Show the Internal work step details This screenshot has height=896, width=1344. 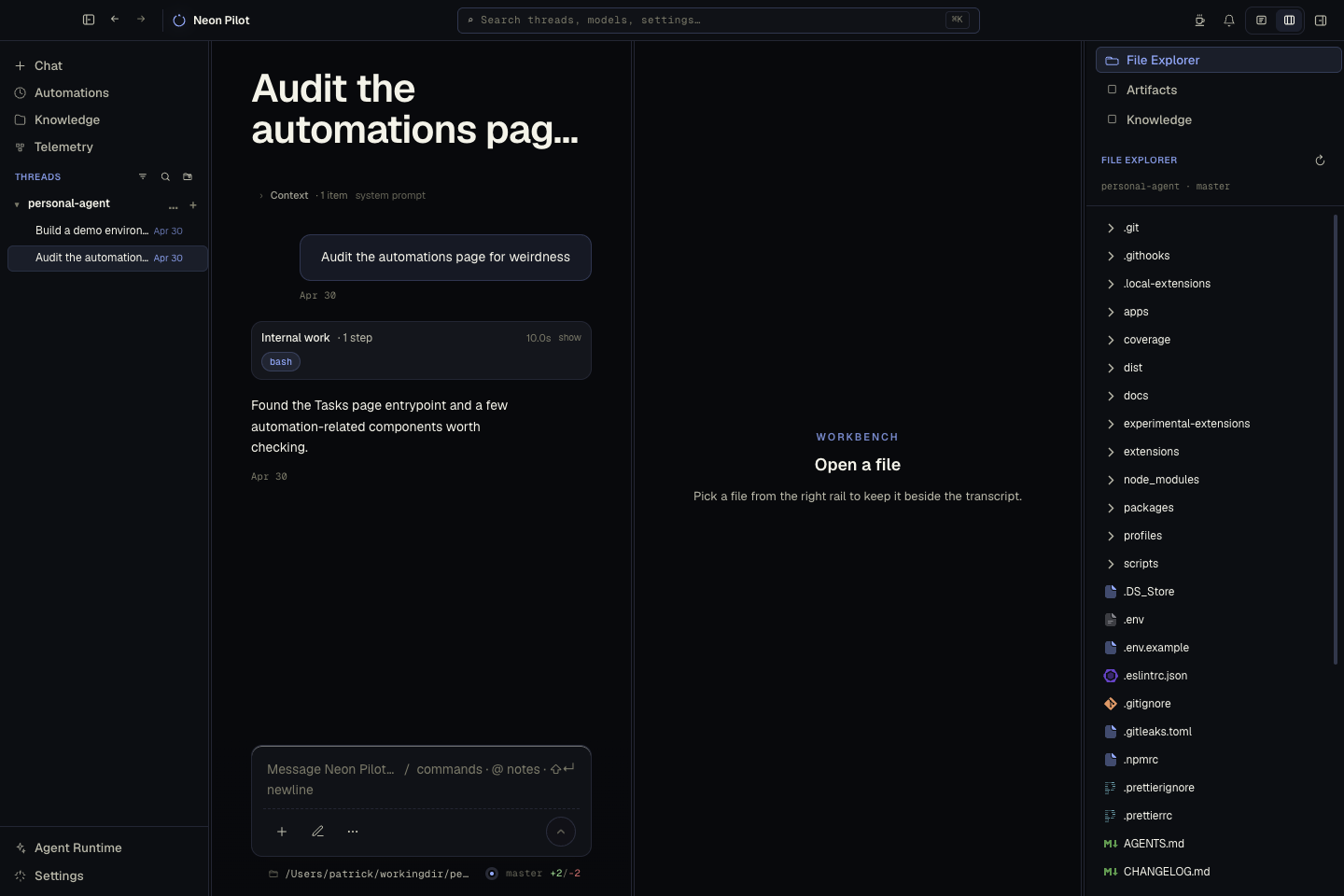click(569, 338)
